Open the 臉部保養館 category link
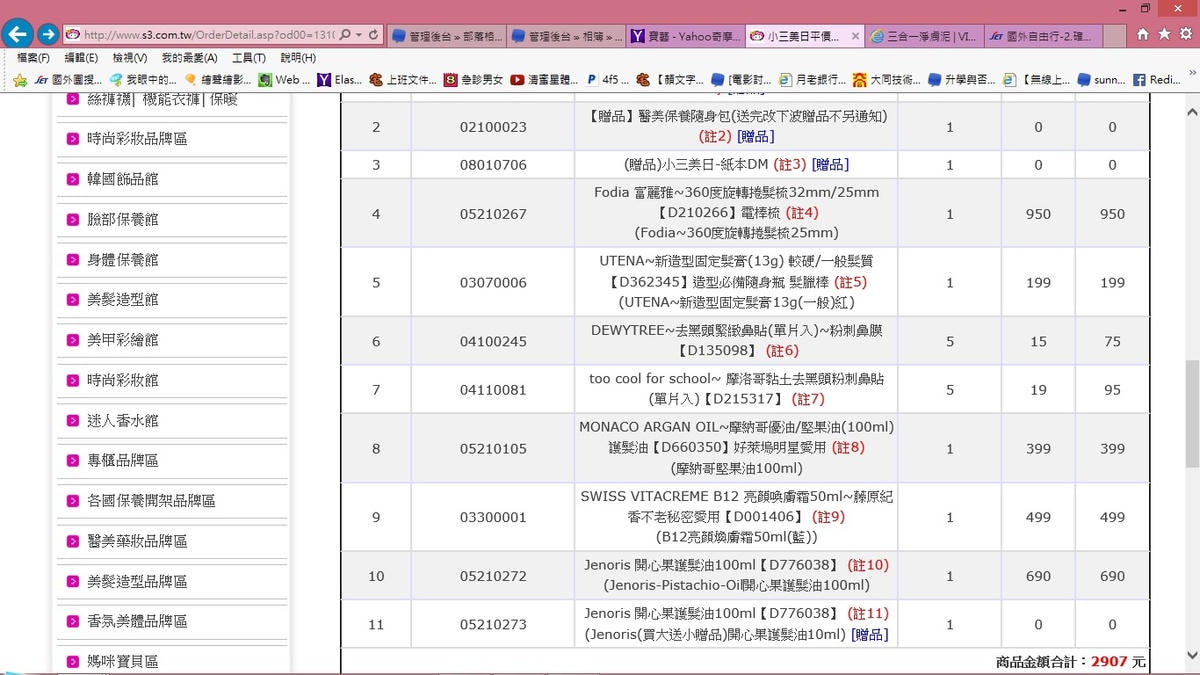1200x675 pixels. point(122,219)
